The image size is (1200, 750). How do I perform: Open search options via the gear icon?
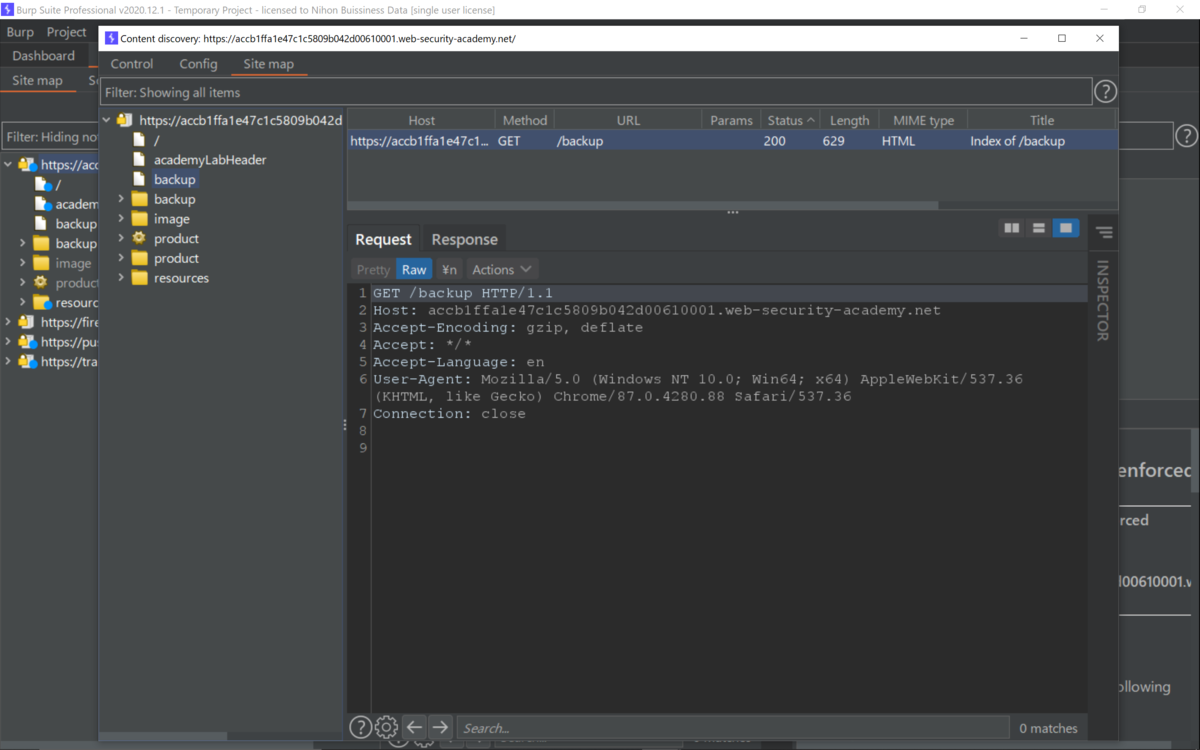[386, 727]
